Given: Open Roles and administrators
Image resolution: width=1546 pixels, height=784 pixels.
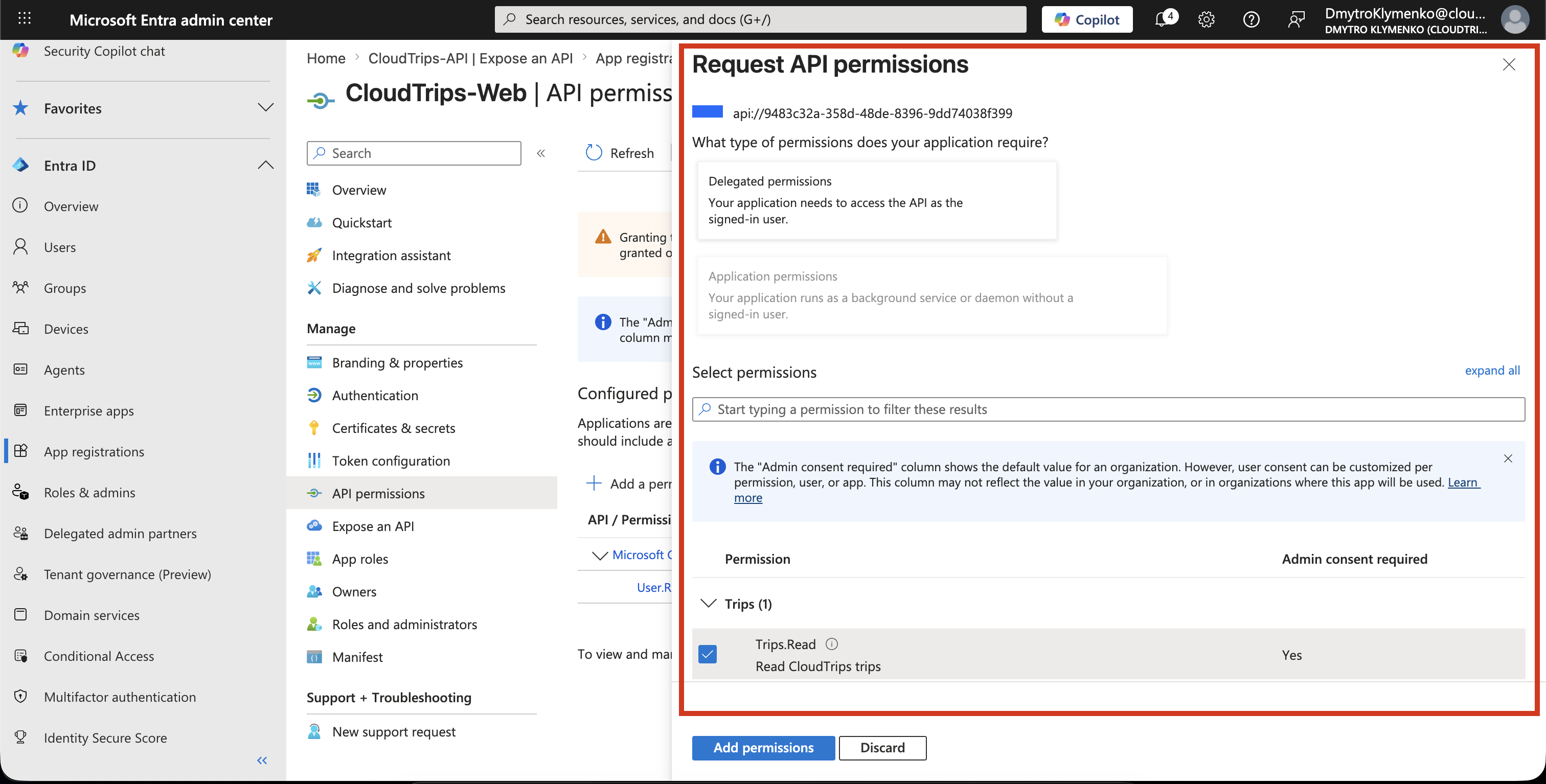Looking at the screenshot, I should point(404,624).
